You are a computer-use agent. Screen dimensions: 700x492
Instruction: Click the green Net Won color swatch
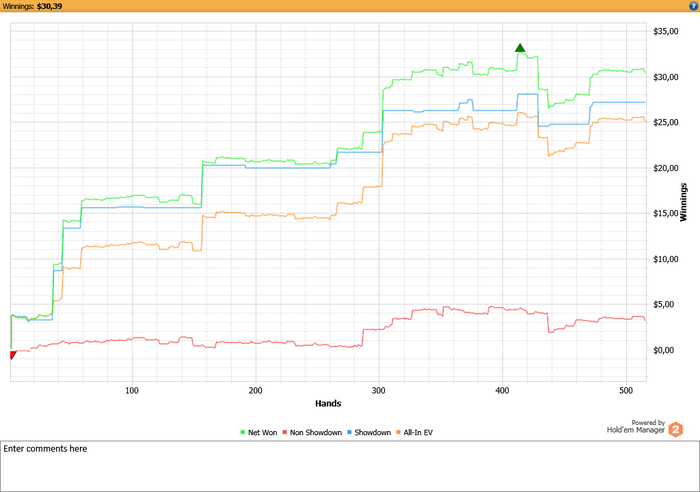pos(243,432)
